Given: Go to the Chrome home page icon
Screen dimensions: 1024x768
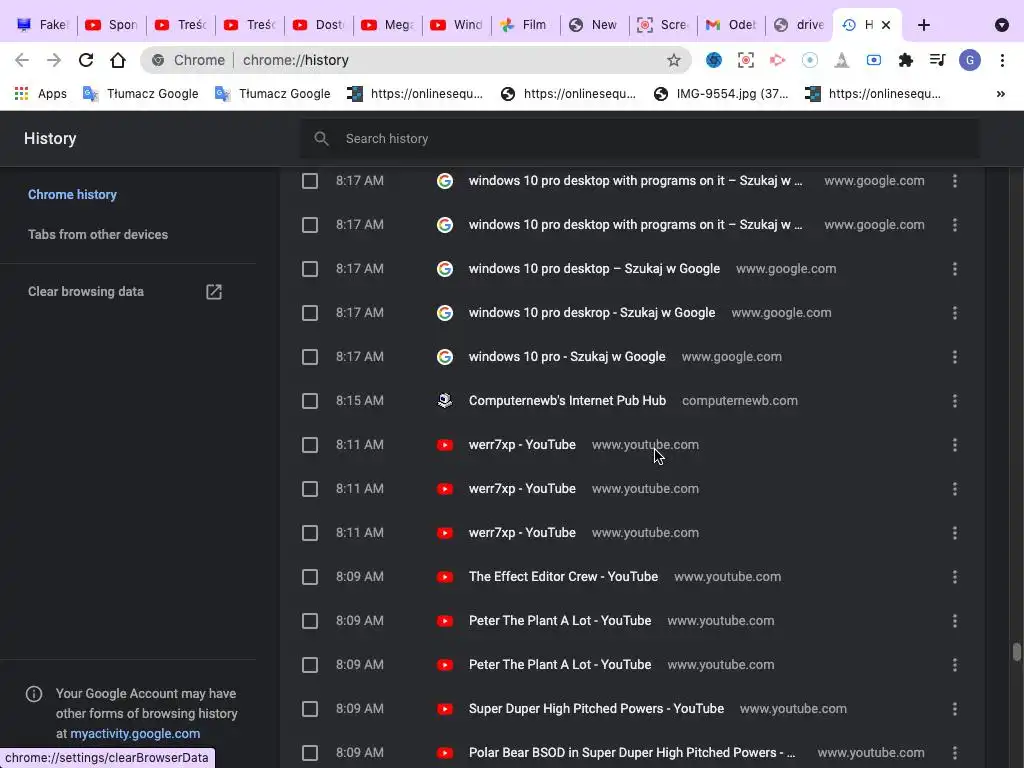Looking at the screenshot, I should point(118,60).
